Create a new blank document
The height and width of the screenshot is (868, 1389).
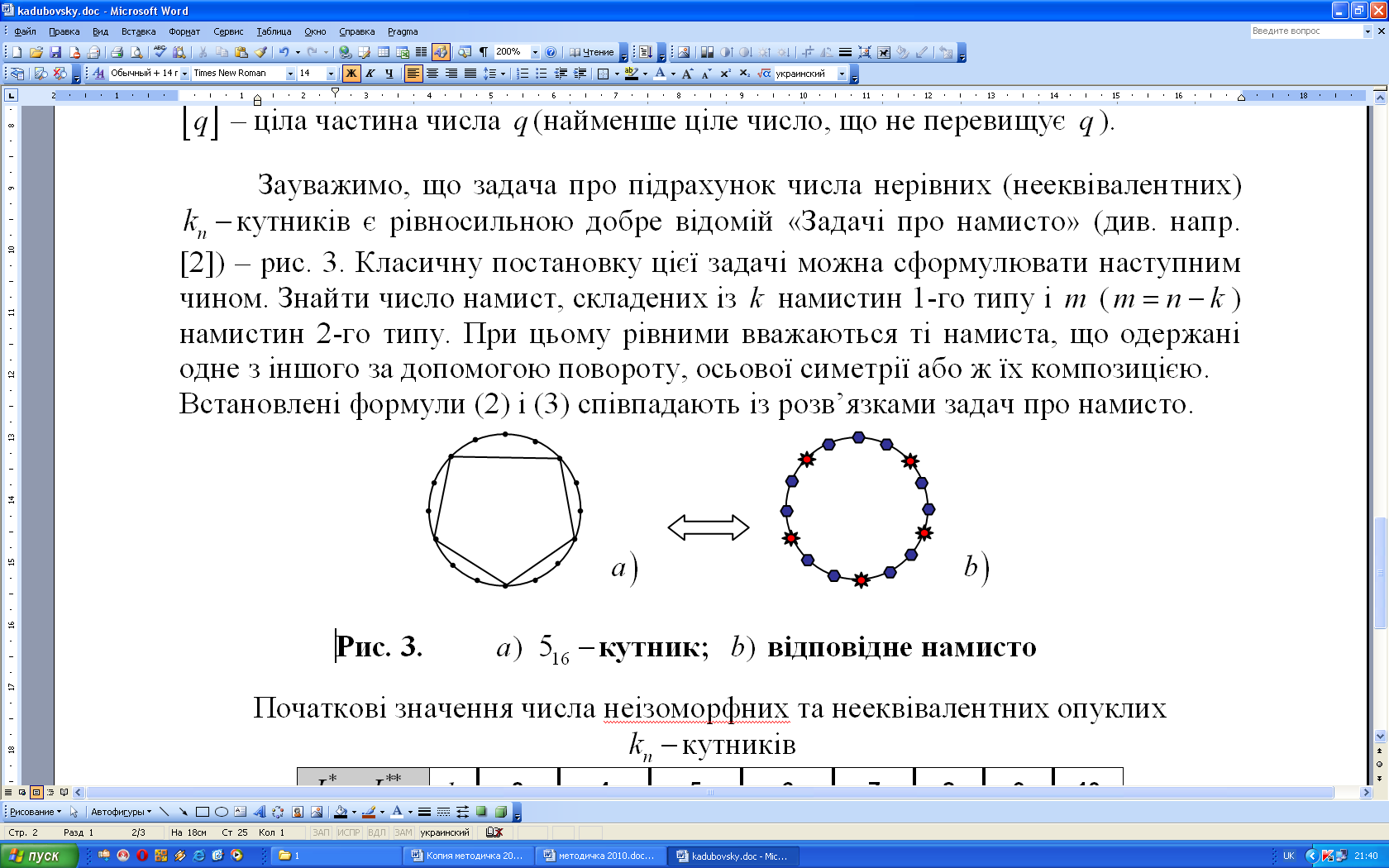(17, 52)
